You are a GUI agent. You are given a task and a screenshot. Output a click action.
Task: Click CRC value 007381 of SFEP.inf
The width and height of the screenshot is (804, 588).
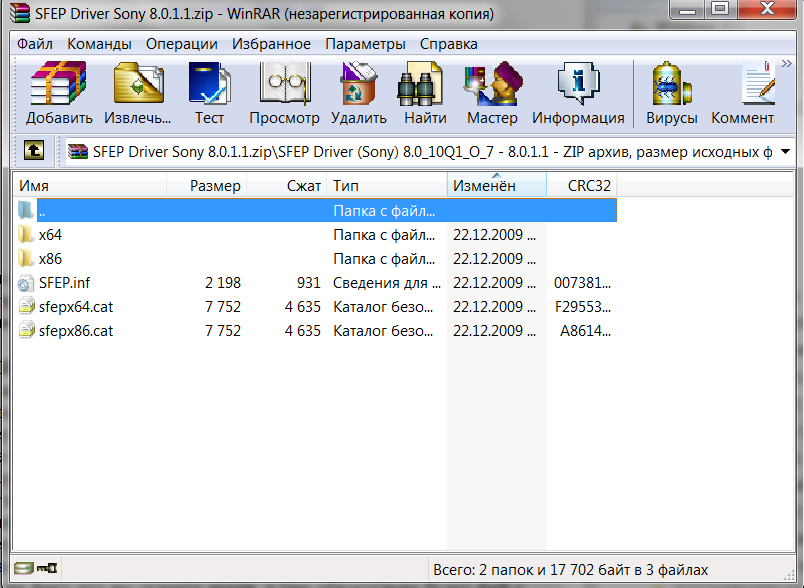coord(582,282)
